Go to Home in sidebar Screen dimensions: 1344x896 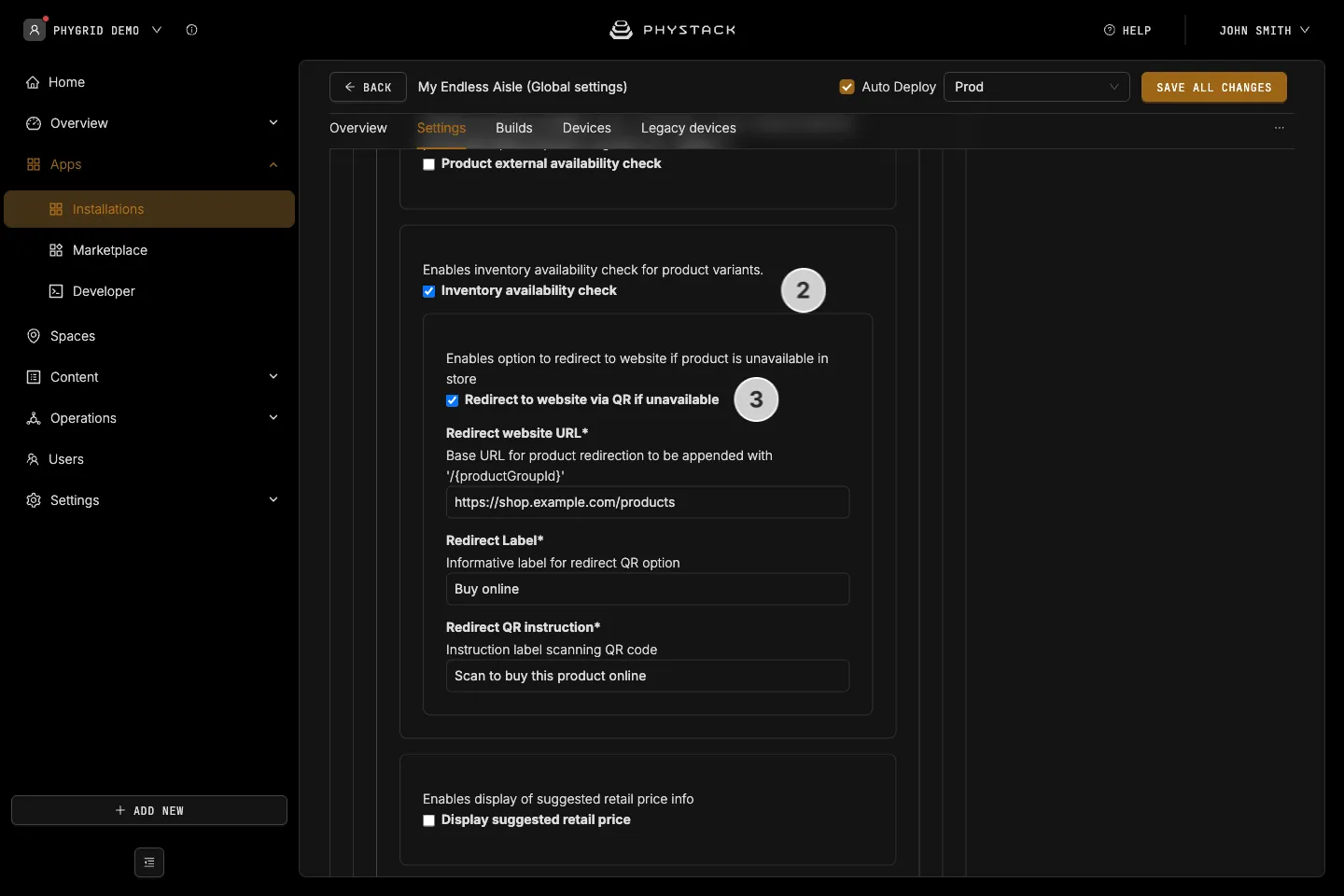[x=149, y=82]
